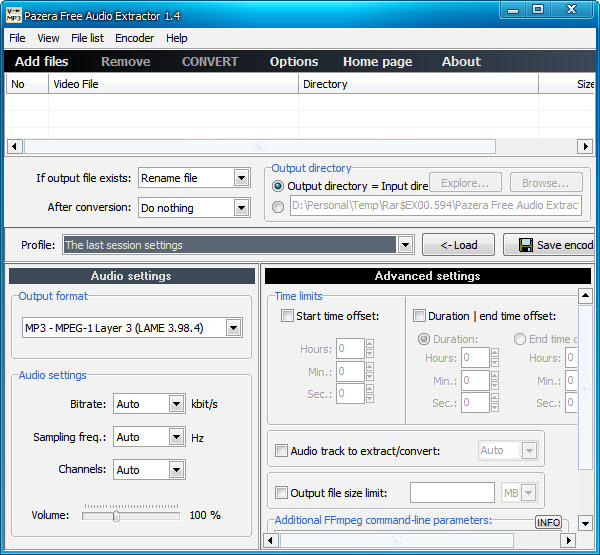
Task: Click Duration Hours field
Action: 475,357
